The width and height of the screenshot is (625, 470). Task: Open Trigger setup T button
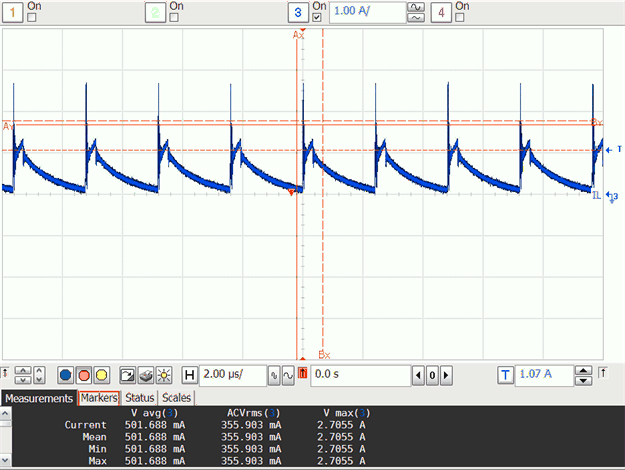tap(505, 375)
